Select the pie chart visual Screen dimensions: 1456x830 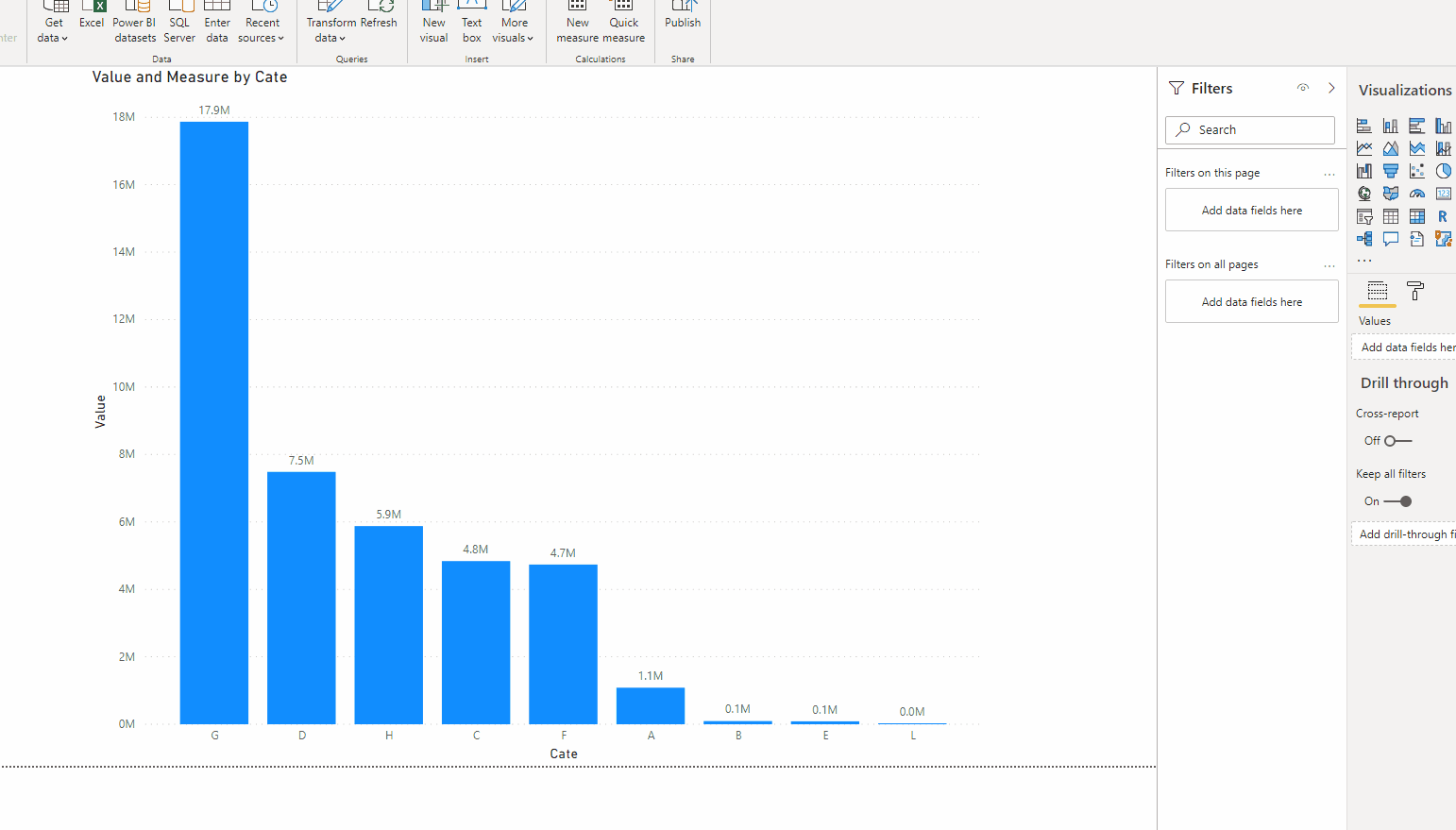click(1444, 171)
